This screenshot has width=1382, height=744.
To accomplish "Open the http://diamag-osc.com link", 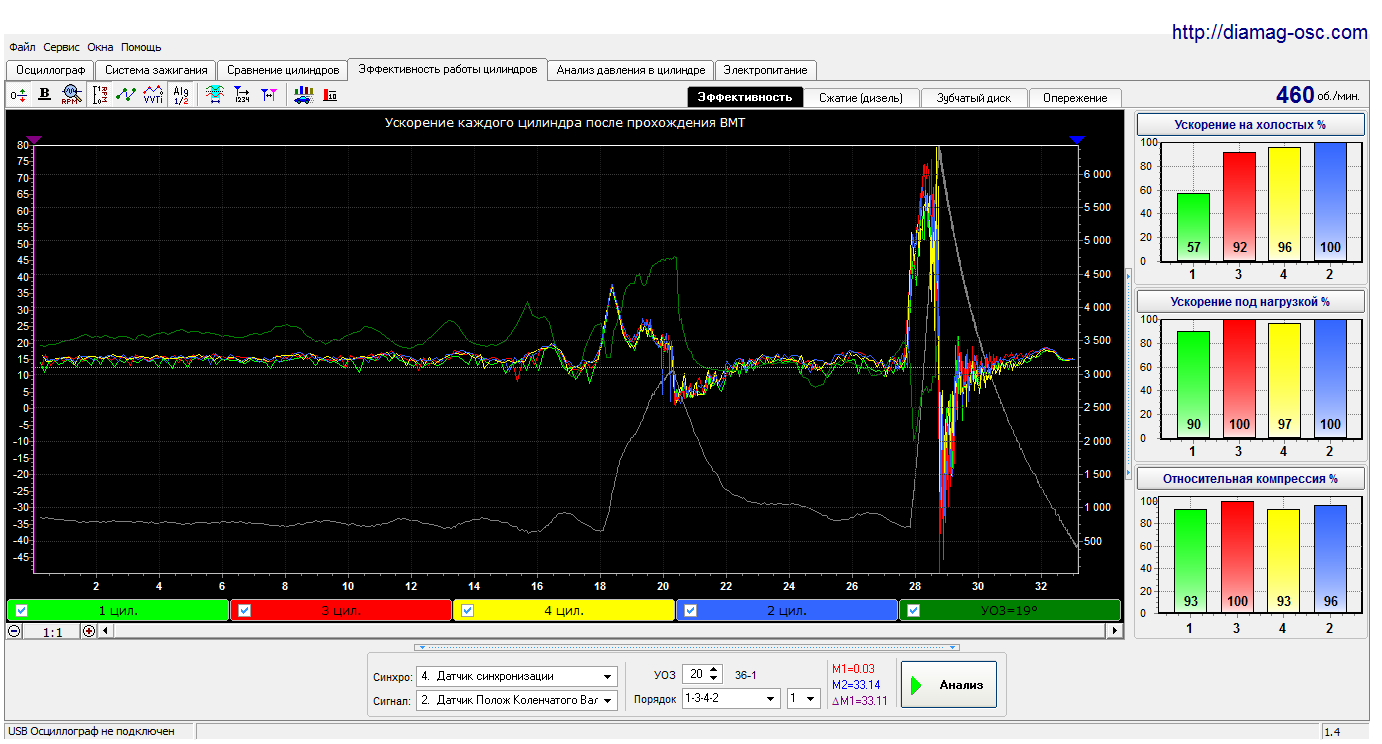I will (x=1270, y=33).
